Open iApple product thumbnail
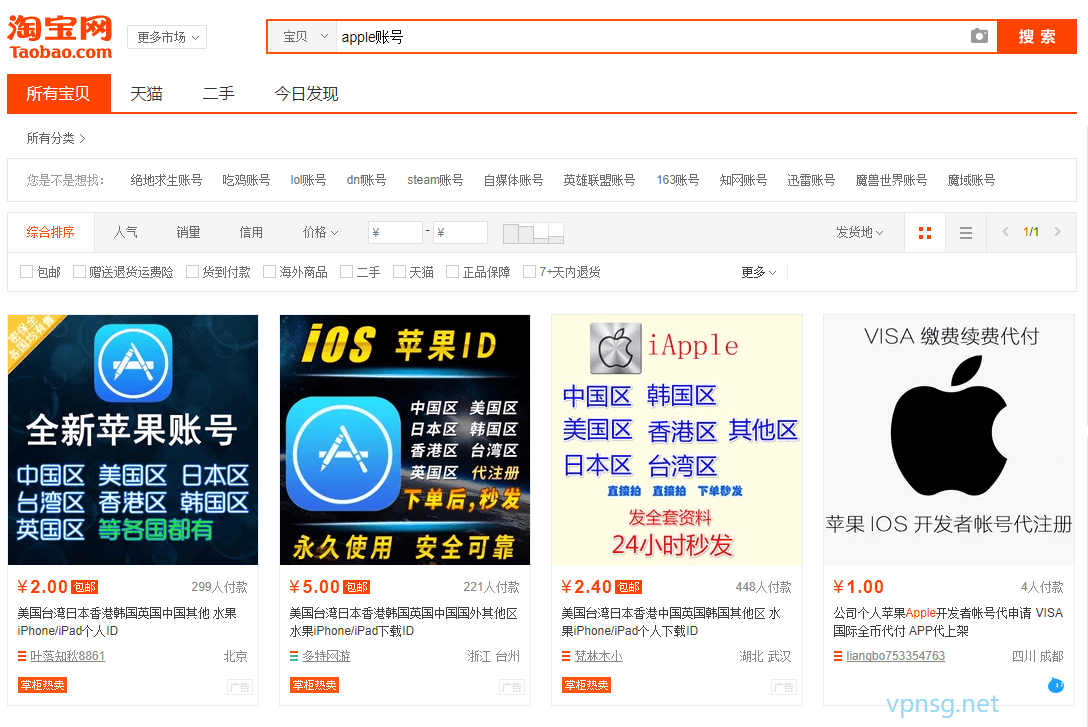Viewport: 1088px width, 727px height. tap(677, 440)
